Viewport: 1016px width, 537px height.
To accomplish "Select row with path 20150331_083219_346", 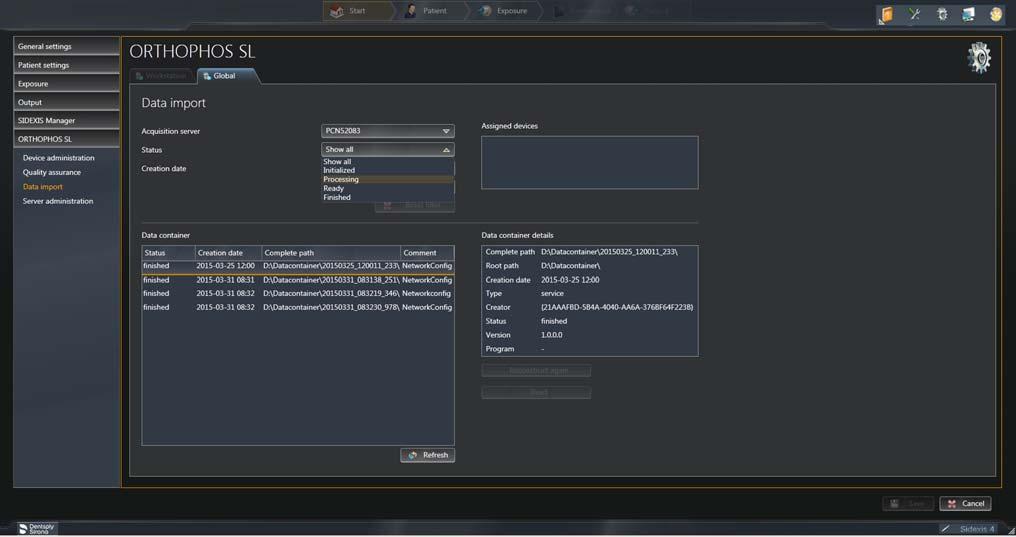I will click(x=297, y=294).
